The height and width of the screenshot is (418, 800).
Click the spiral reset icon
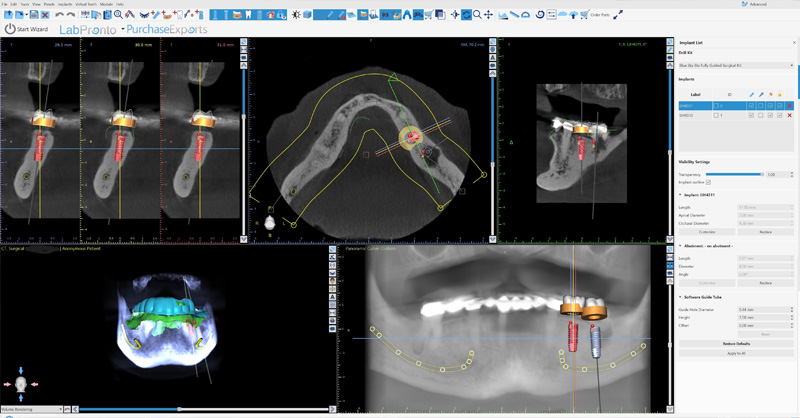(540, 15)
